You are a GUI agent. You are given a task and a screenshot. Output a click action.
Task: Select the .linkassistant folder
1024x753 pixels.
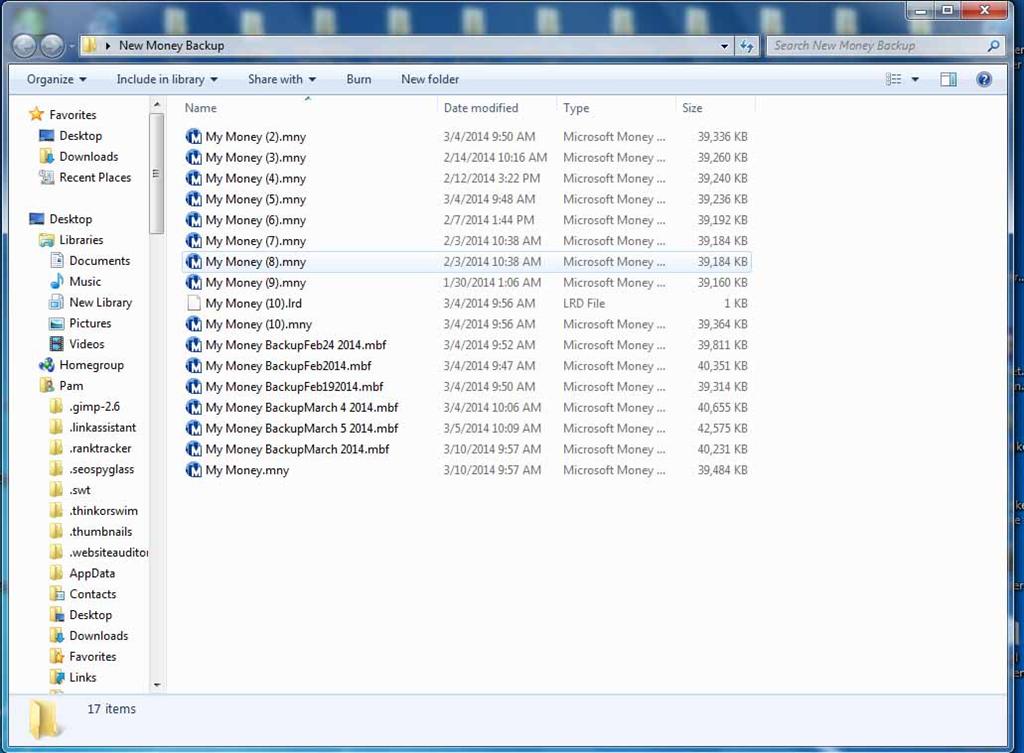(x=103, y=428)
